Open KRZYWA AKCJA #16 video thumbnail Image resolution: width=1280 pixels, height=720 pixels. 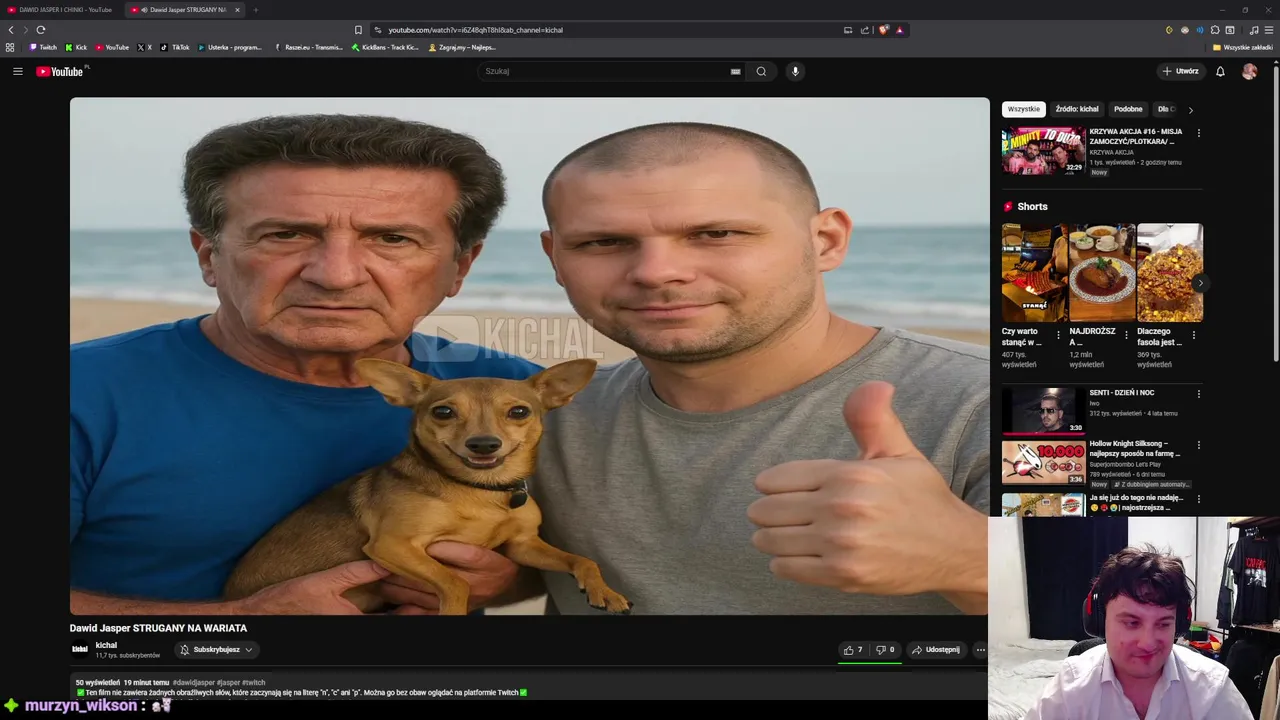tap(1043, 151)
